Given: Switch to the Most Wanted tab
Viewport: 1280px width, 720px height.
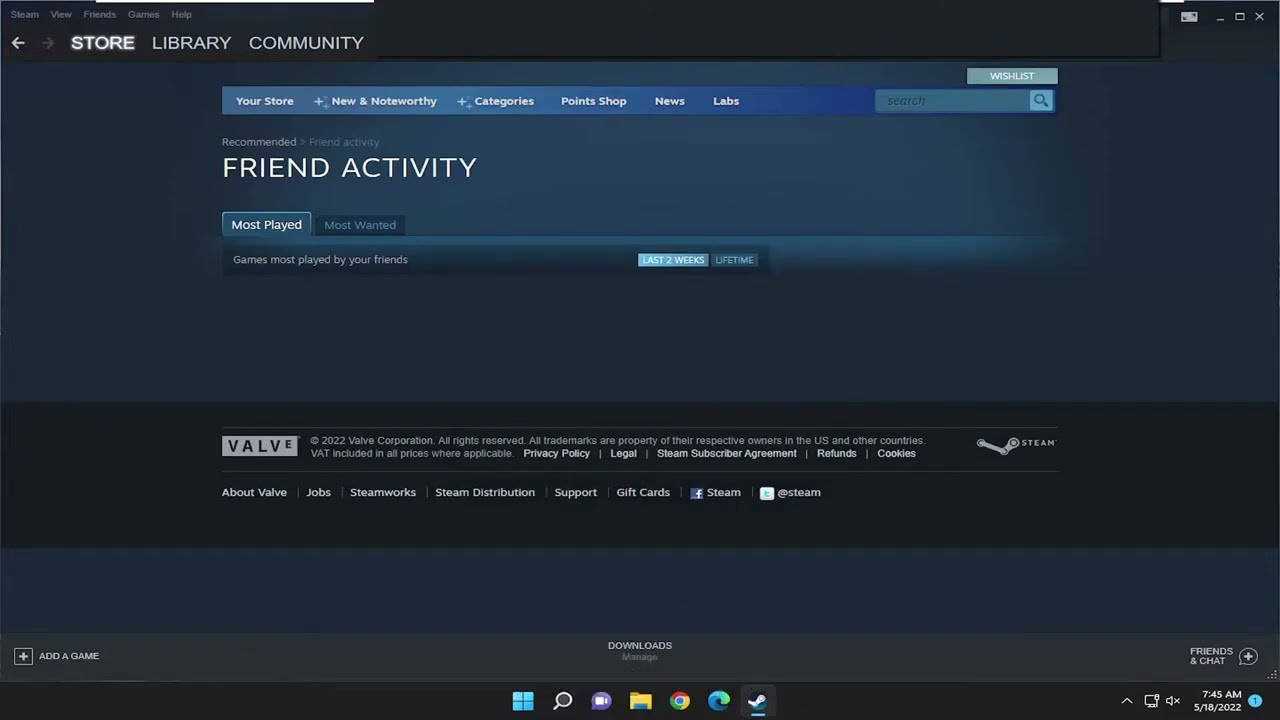Looking at the screenshot, I should pos(359,224).
